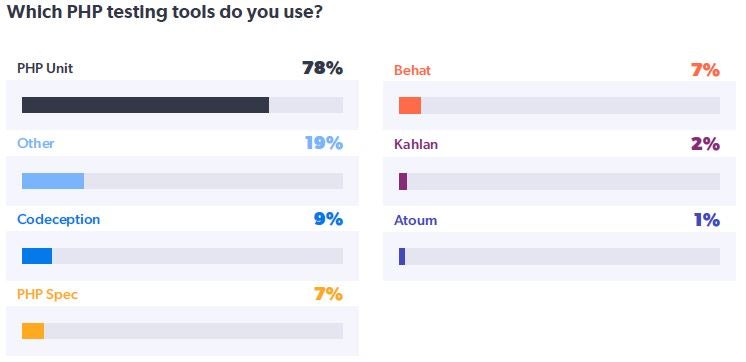This screenshot has width=746, height=362.
Task: Click the PHP Unit dark progress bar
Action: (x=145, y=105)
